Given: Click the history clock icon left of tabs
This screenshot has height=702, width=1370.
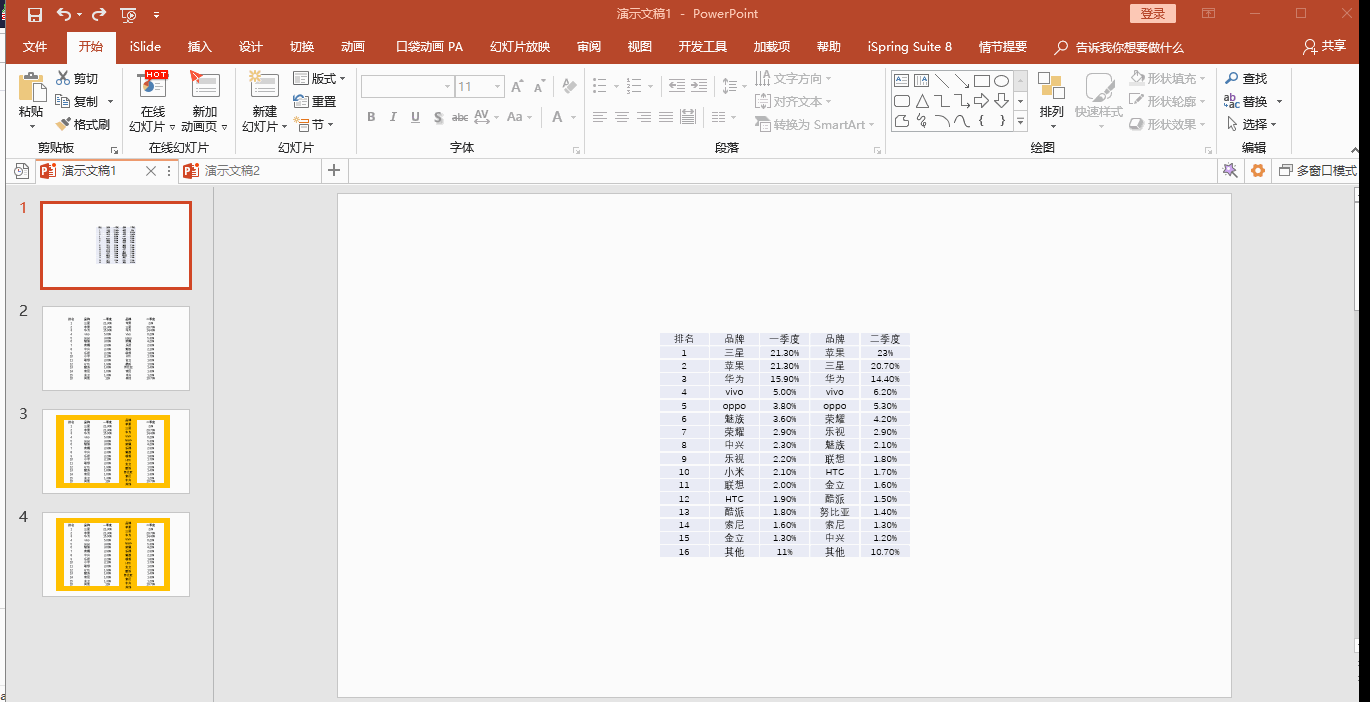Looking at the screenshot, I should click(20, 171).
